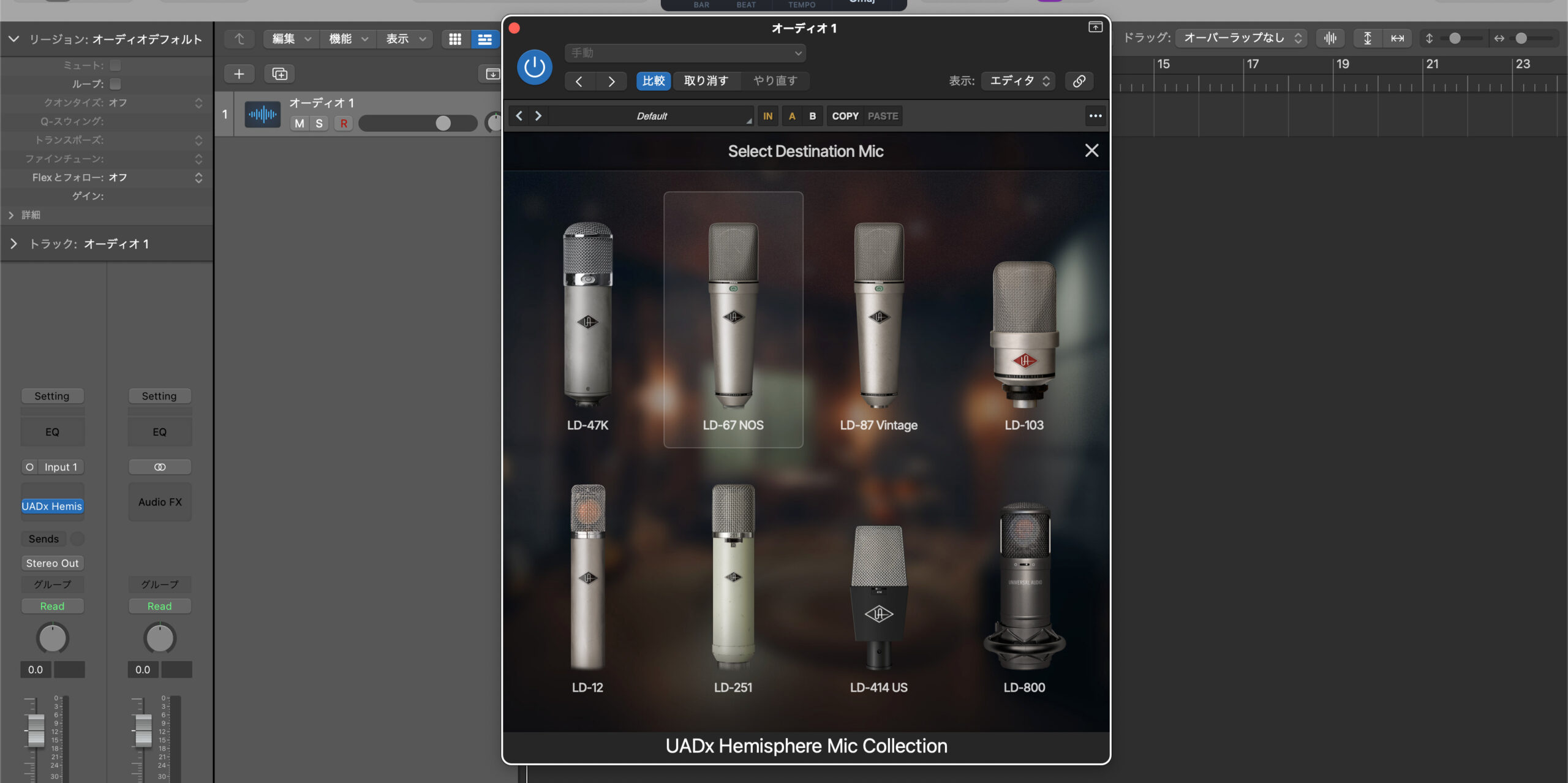Click the horizontal zoom slider
The image size is (1568, 783).
click(x=1529, y=38)
